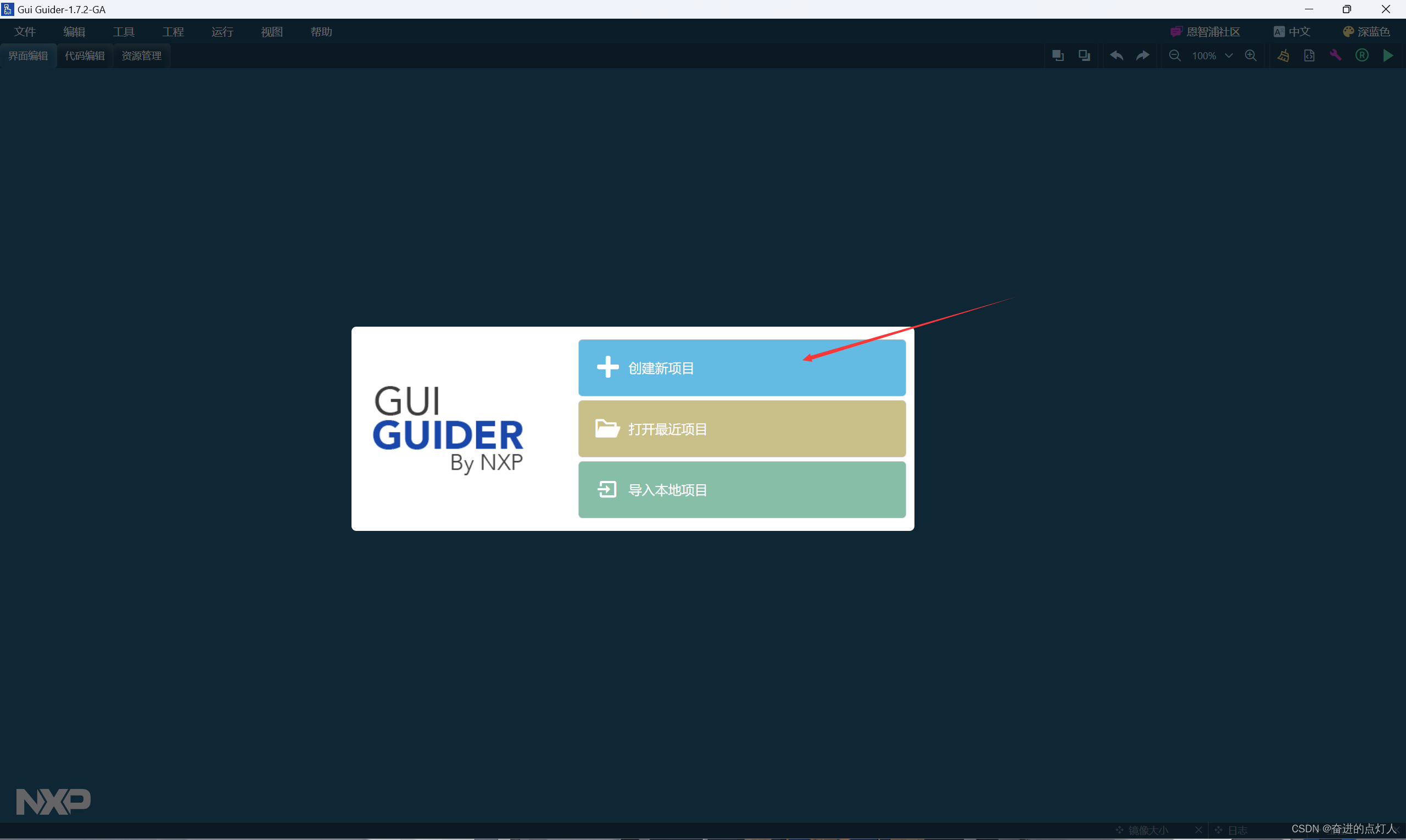Click the 导入本地项目 button

741,490
